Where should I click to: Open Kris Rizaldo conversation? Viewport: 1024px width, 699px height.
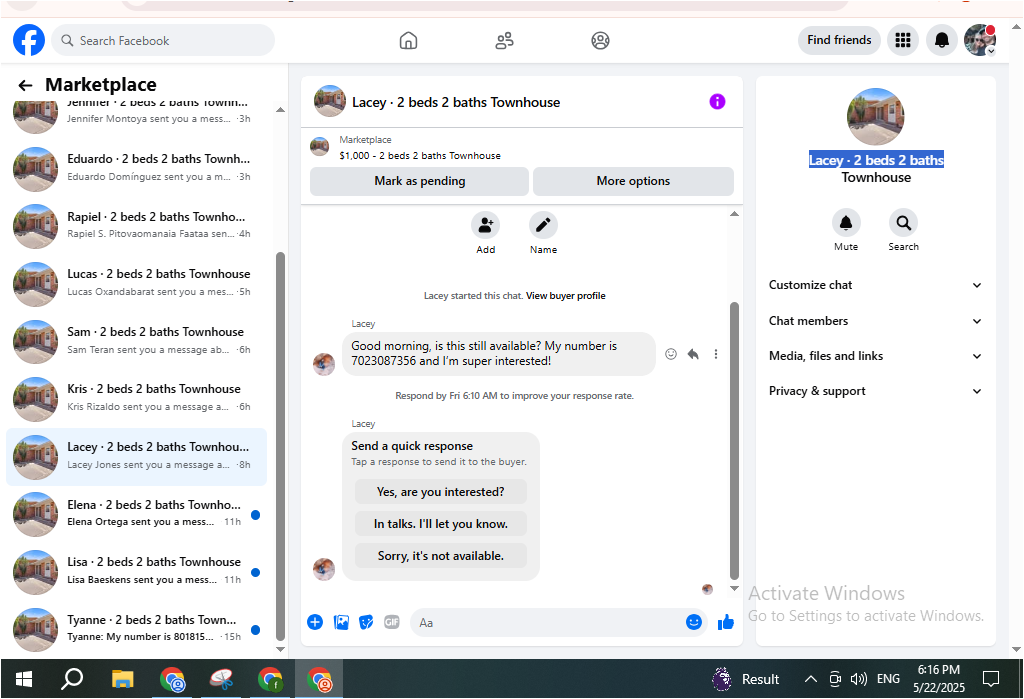(x=136, y=398)
